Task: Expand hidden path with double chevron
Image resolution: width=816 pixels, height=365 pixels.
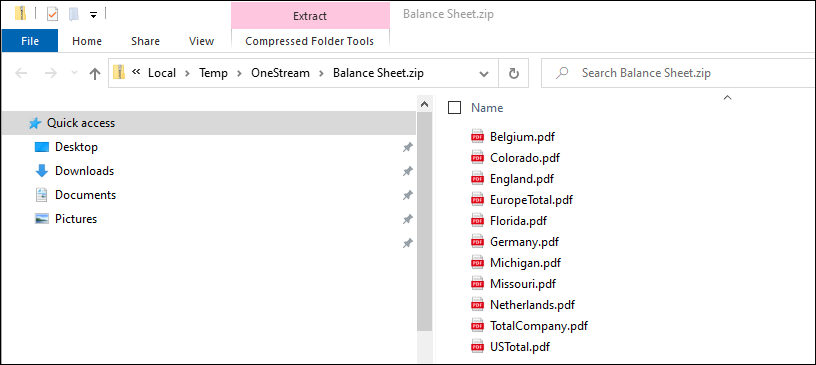Action: coord(136,72)
